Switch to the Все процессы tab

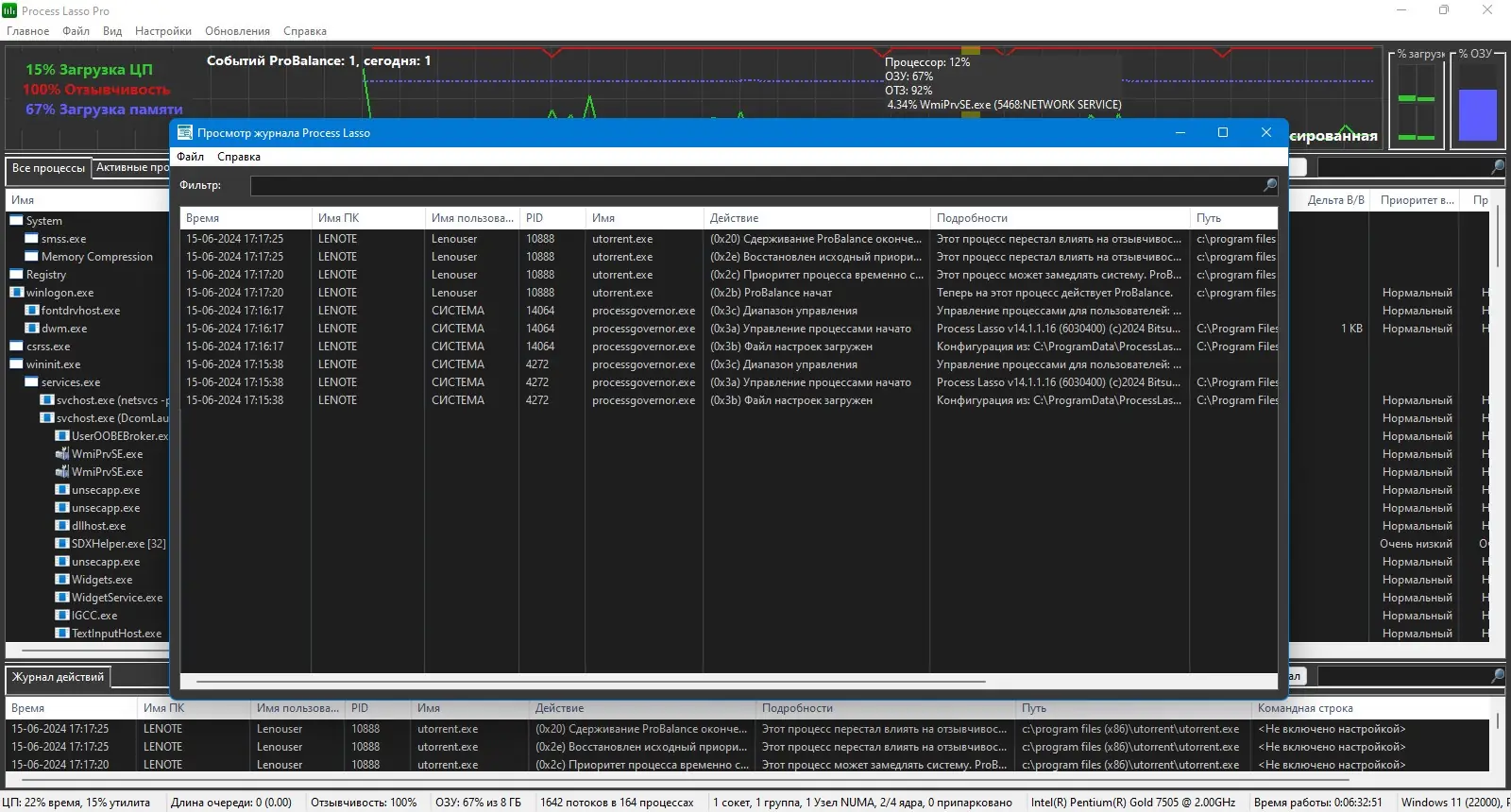[x=48, y=168]
